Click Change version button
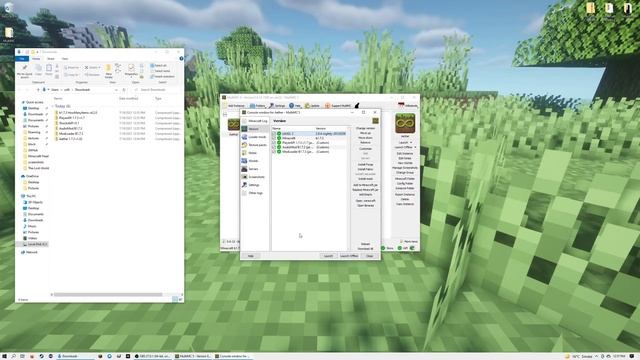This screenshot has height=360, width=640. pos(365,129)
